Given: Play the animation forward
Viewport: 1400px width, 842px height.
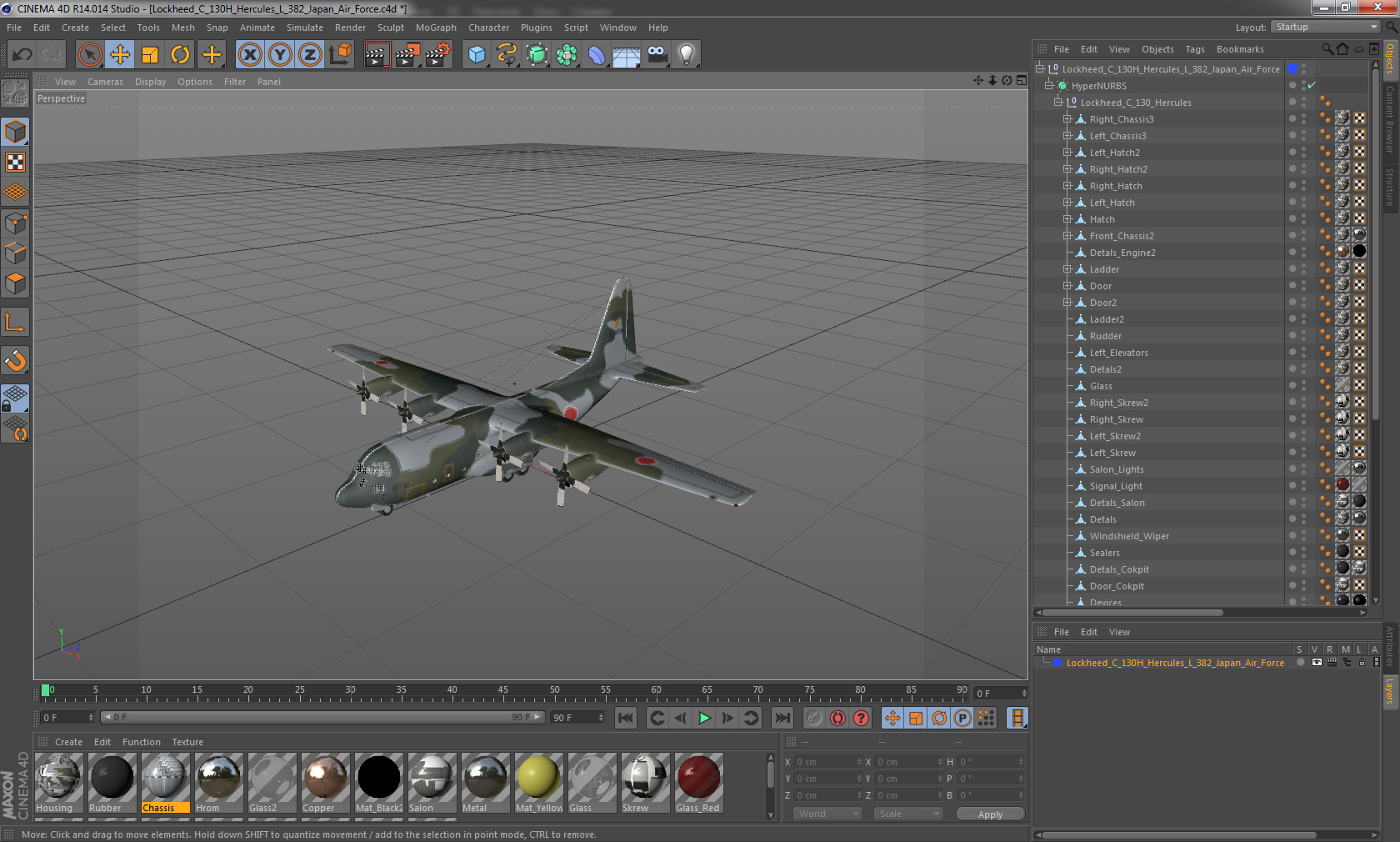Looking at the screenshot, I should pyautogui.click(x=704, y=718).
